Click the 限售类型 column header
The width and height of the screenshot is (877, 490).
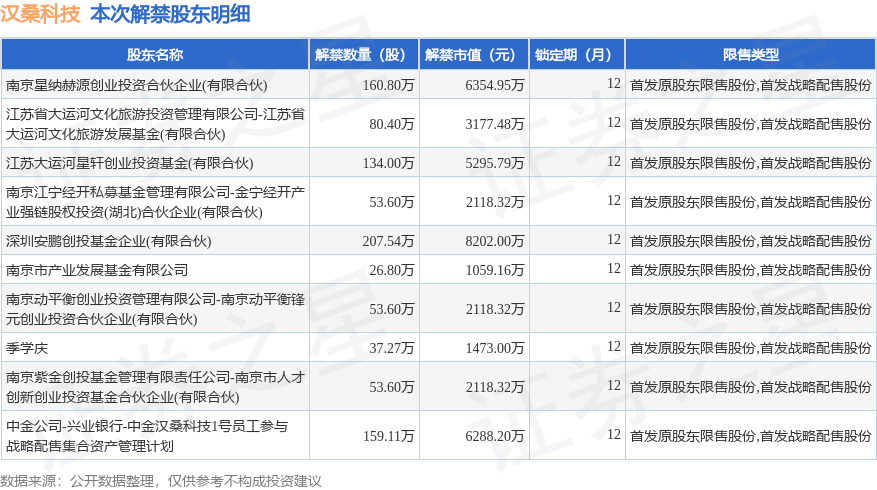(x=751, y=54)
